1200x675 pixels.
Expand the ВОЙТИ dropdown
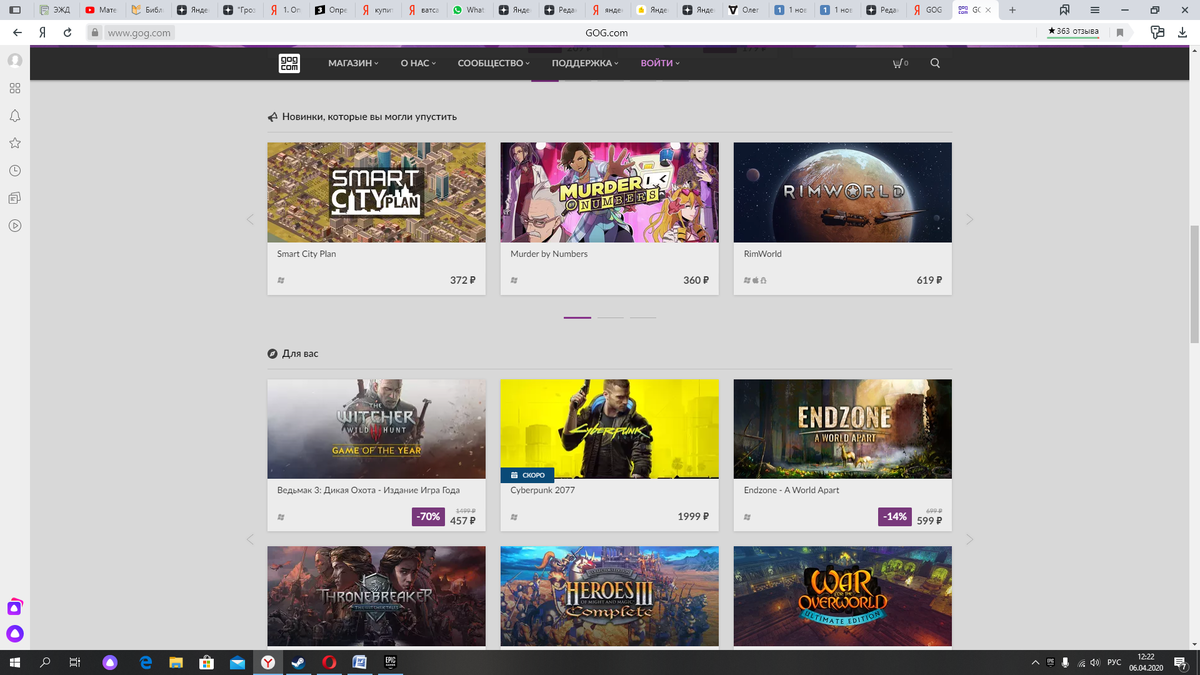(656, 62)
